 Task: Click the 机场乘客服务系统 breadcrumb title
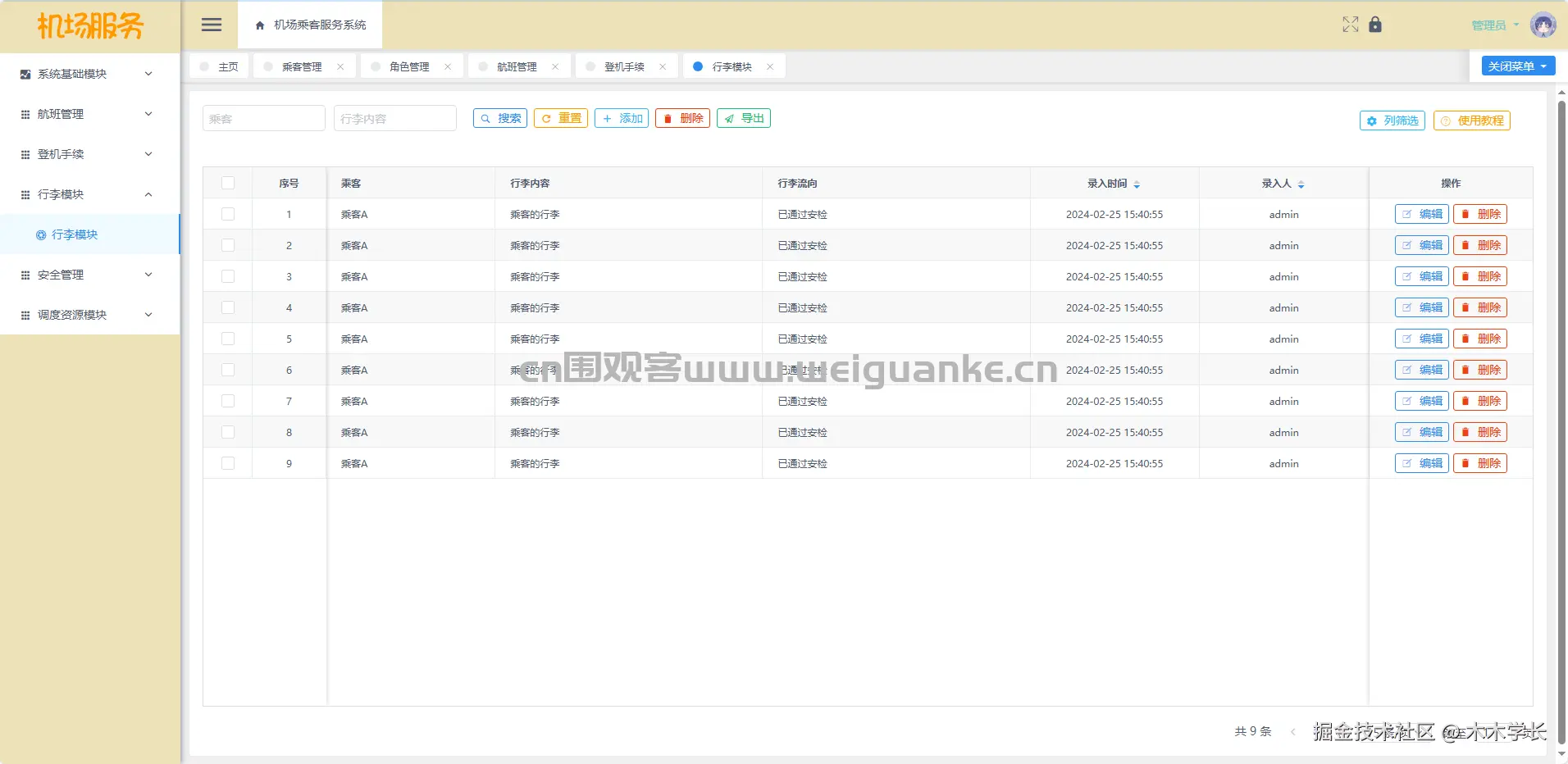(x=320, y=25)
